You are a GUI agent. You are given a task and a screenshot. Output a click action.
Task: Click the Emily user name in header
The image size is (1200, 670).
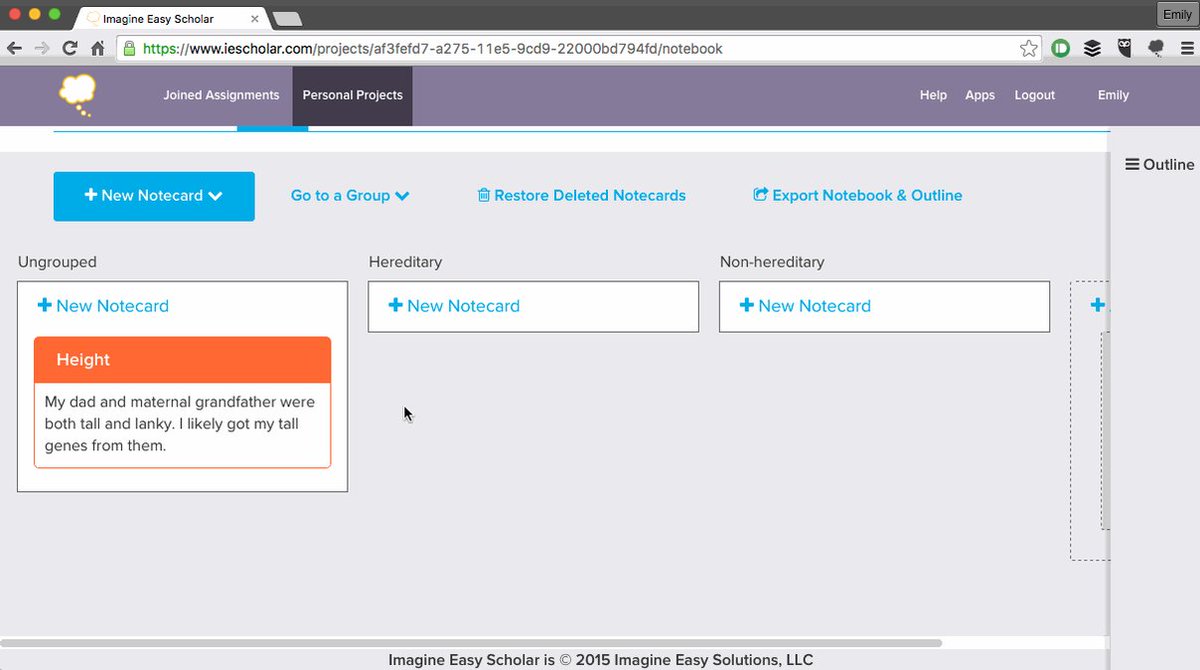(1113, 95)
